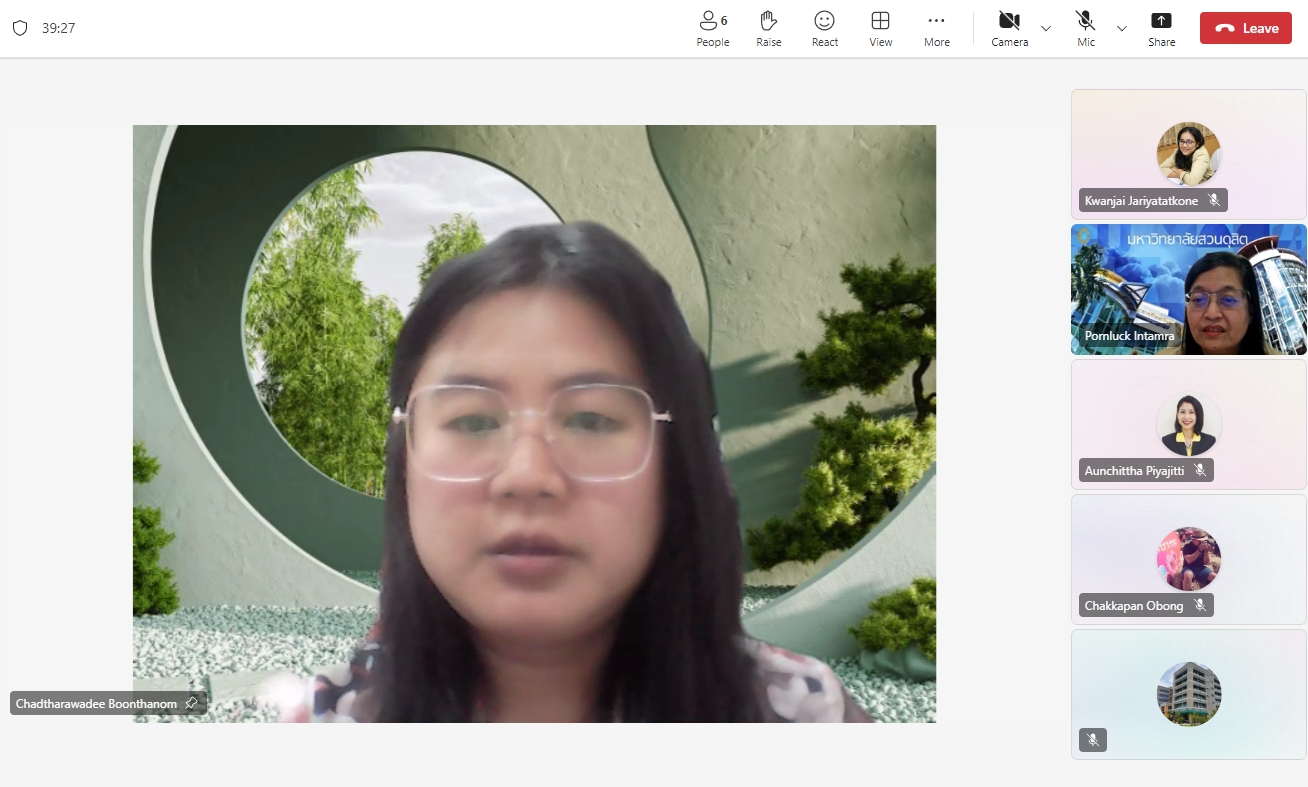Share your screen content
Viewport: 1308px width, 787px height.
click(x=1161, y=28)
